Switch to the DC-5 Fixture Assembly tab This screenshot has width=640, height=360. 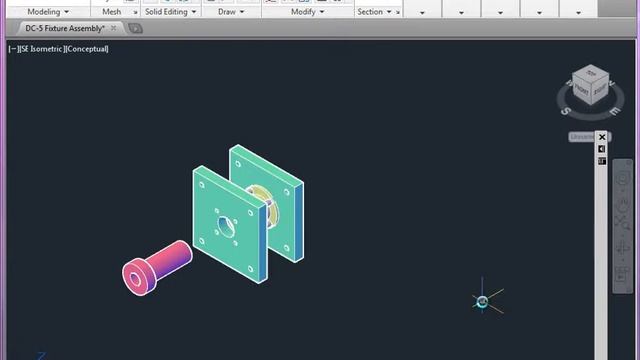tap(65, 28)
